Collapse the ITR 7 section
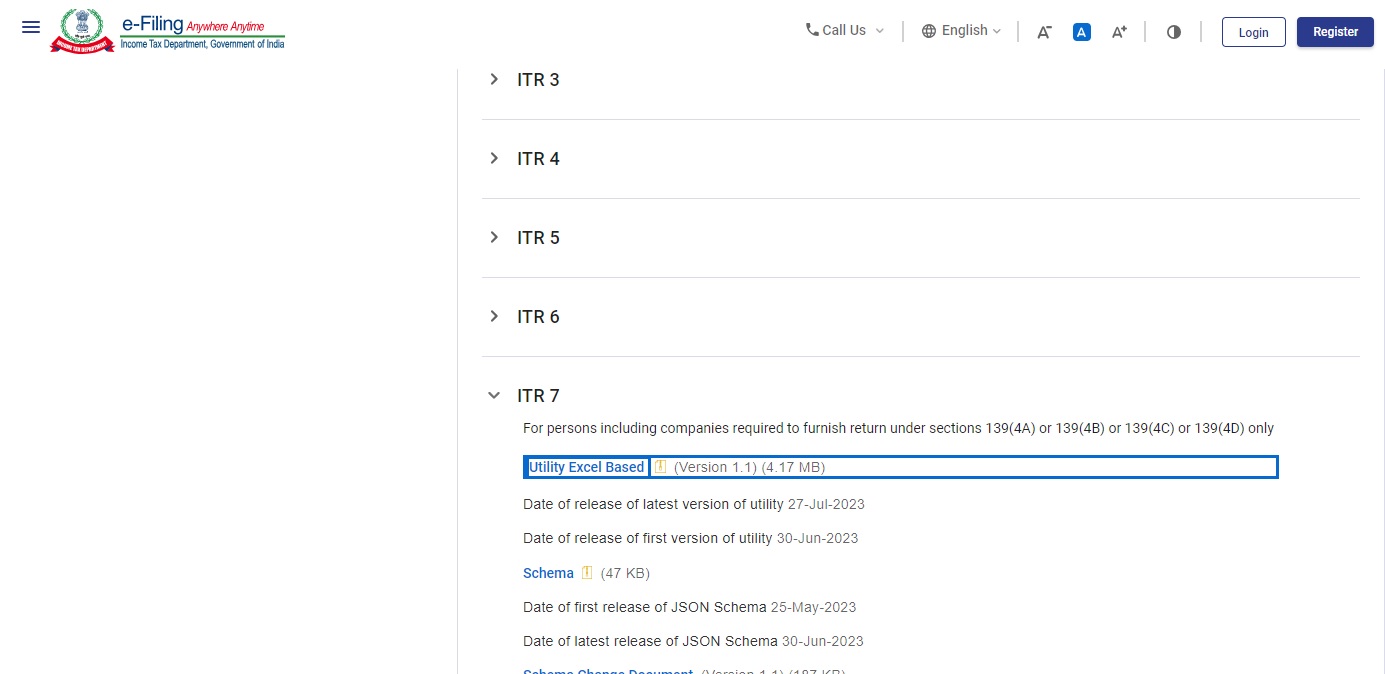Image resolution: width=1385 pixels, height=674 pixels. pyautogui.click(x=493, y=395)
